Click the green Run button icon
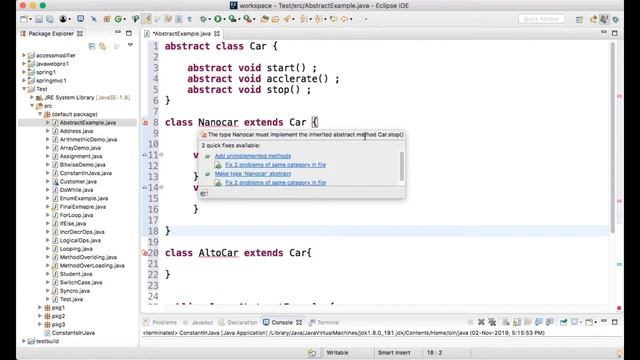640x360 pixels. coord(218,19)
